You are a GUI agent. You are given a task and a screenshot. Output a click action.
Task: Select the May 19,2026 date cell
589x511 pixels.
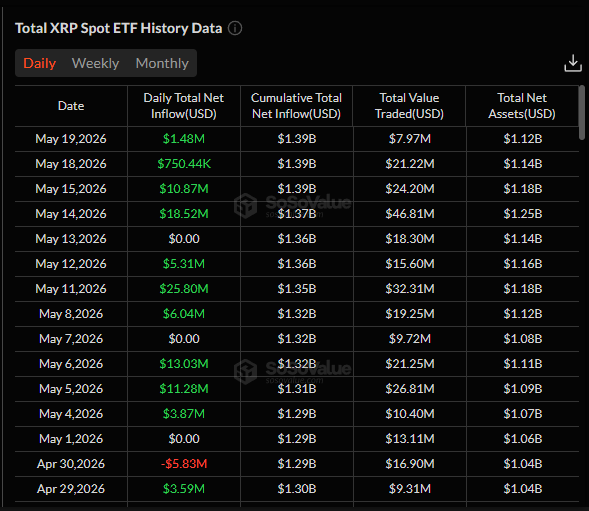click(71, 139)
